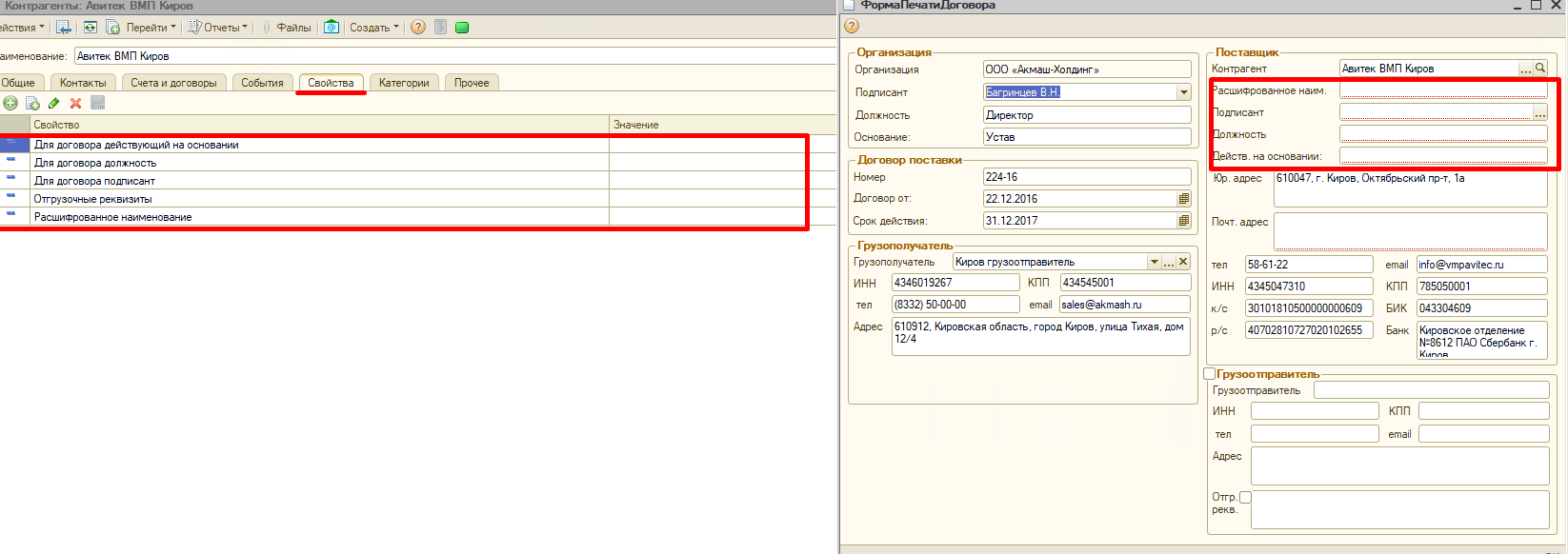Toggle the Грузоотправитель checkbox

pos(1210,374)
